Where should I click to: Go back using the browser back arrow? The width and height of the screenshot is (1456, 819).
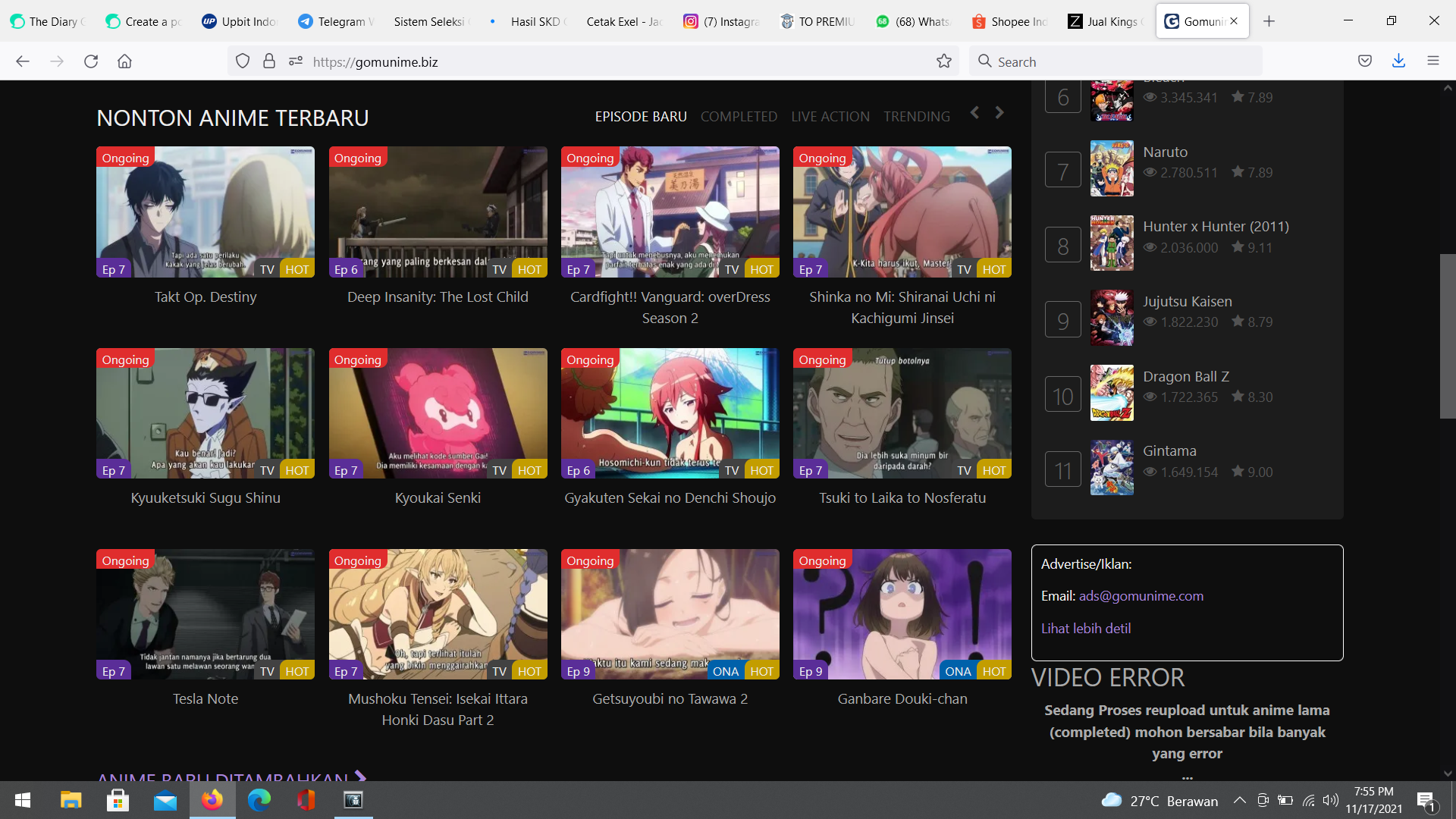[23, 61]
